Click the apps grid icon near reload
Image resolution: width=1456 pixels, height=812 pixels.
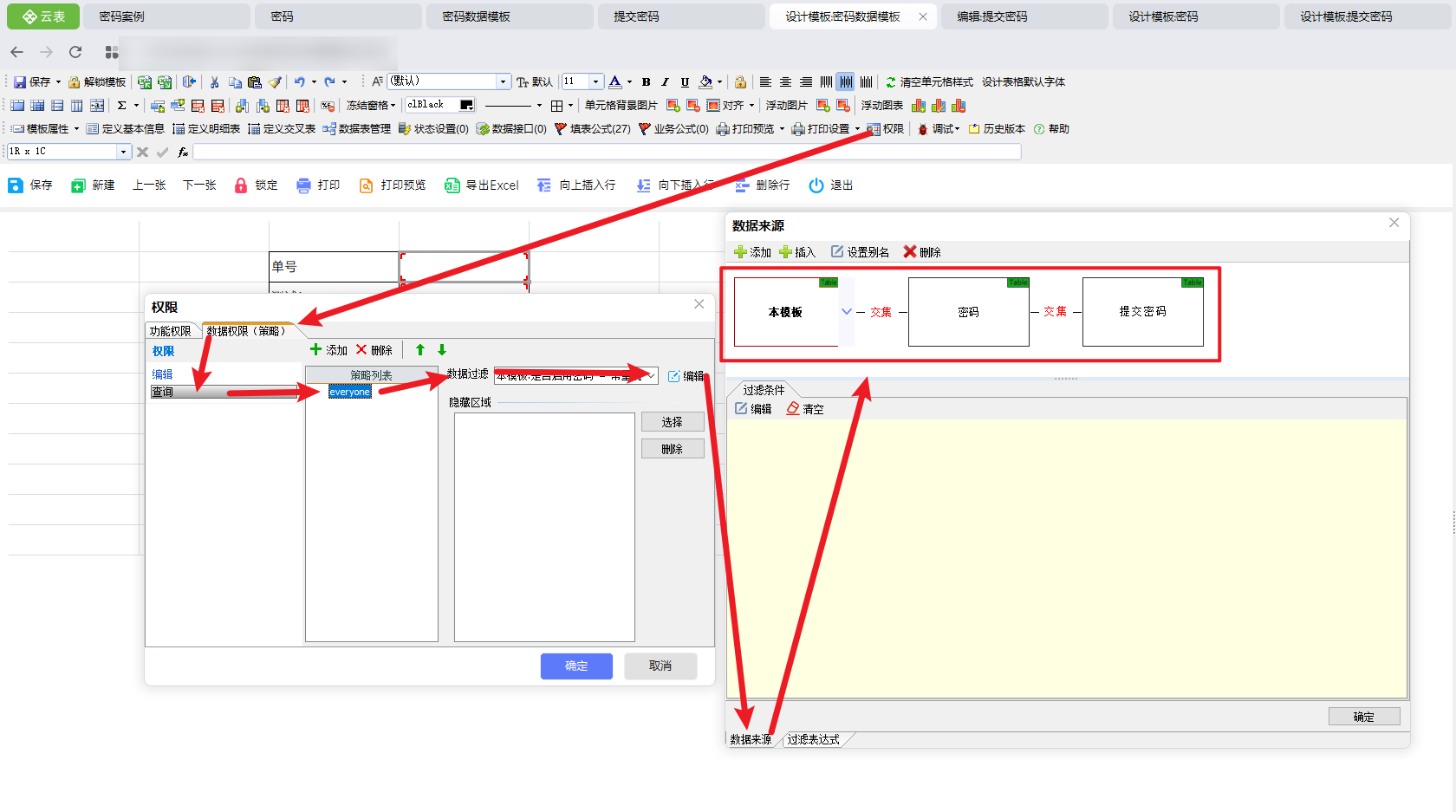click(112, 52)
